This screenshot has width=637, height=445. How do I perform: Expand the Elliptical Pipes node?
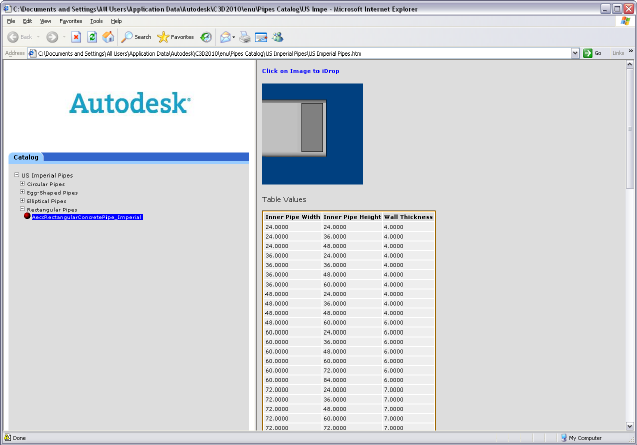[x=22, y=201]
